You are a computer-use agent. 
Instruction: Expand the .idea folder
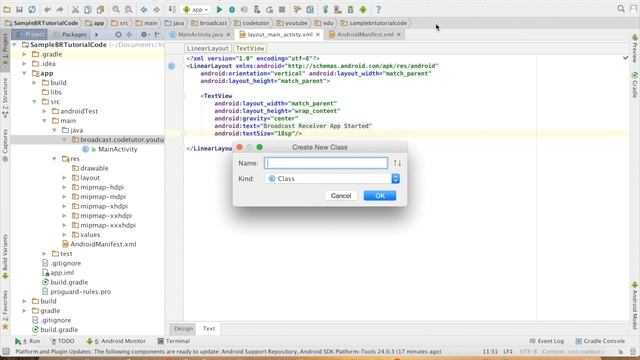click(x=25, y=64)
